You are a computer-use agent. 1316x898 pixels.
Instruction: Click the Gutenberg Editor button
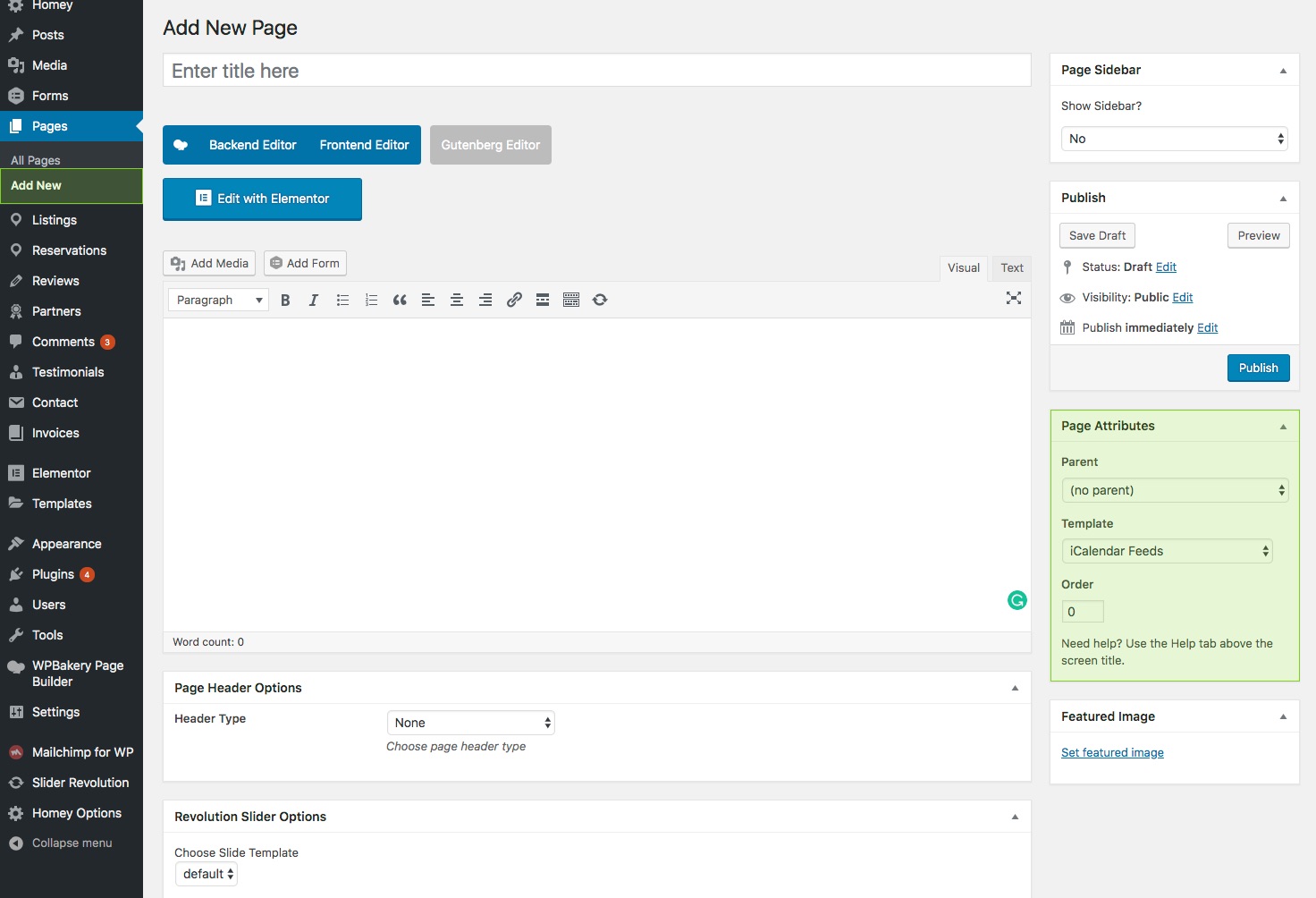tap(491, 145)
